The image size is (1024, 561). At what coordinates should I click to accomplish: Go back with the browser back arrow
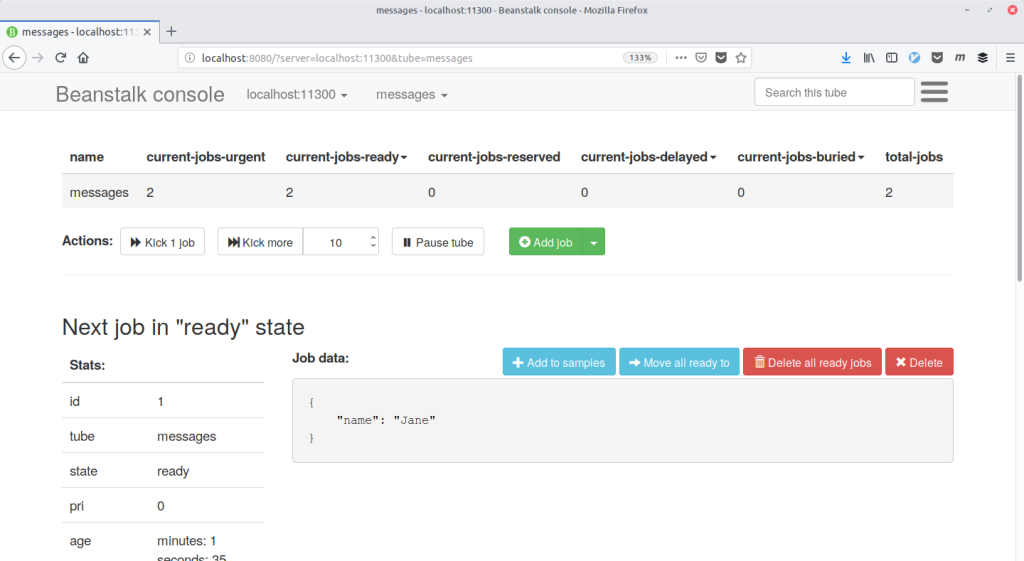14,57
